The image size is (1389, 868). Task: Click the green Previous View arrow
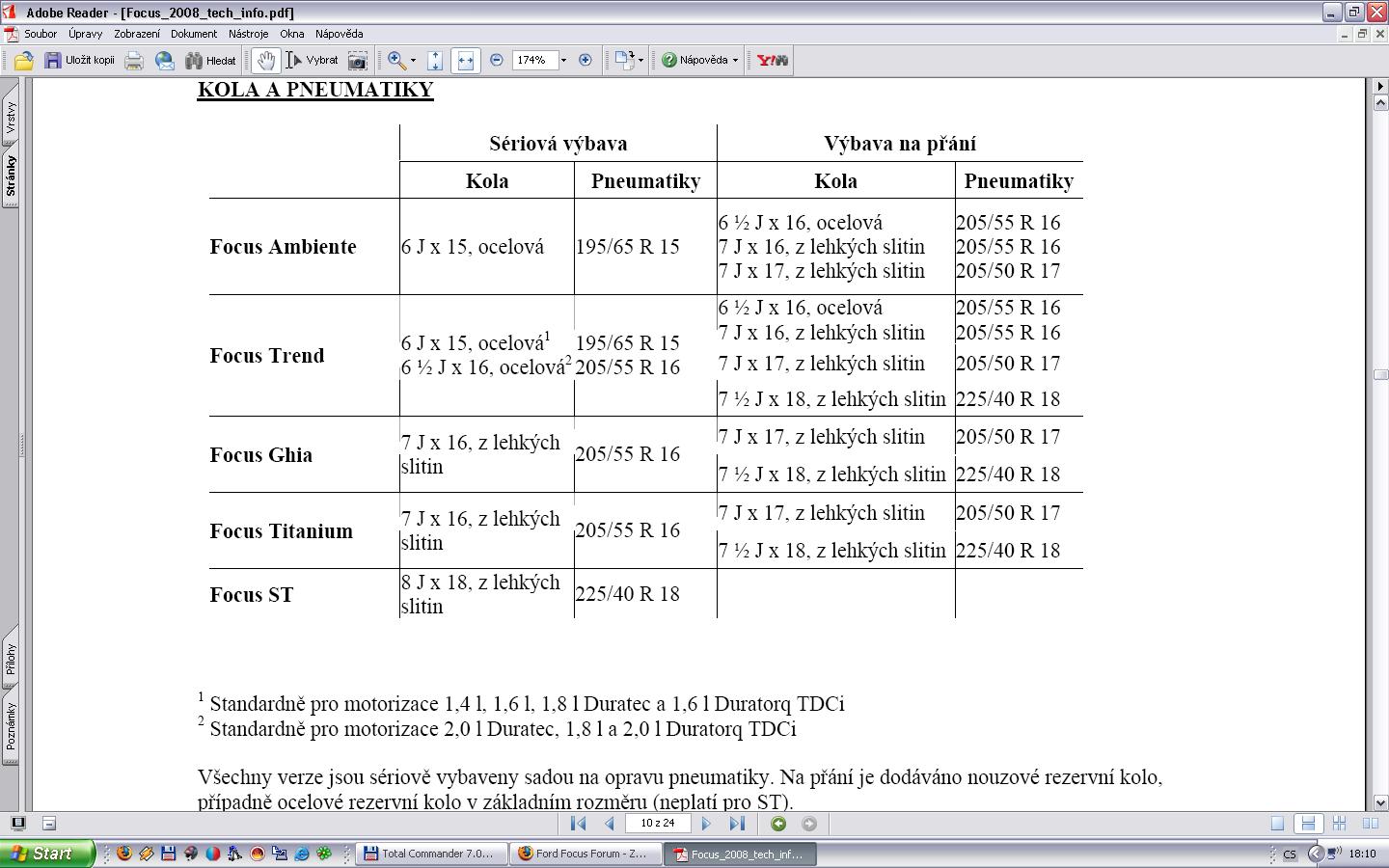(x=778, y=824)
